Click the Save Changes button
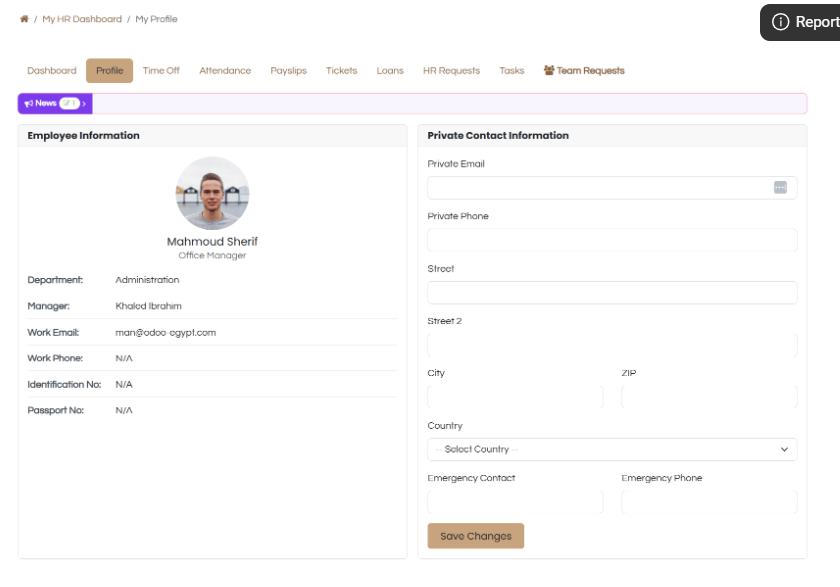 click(476, 536)
